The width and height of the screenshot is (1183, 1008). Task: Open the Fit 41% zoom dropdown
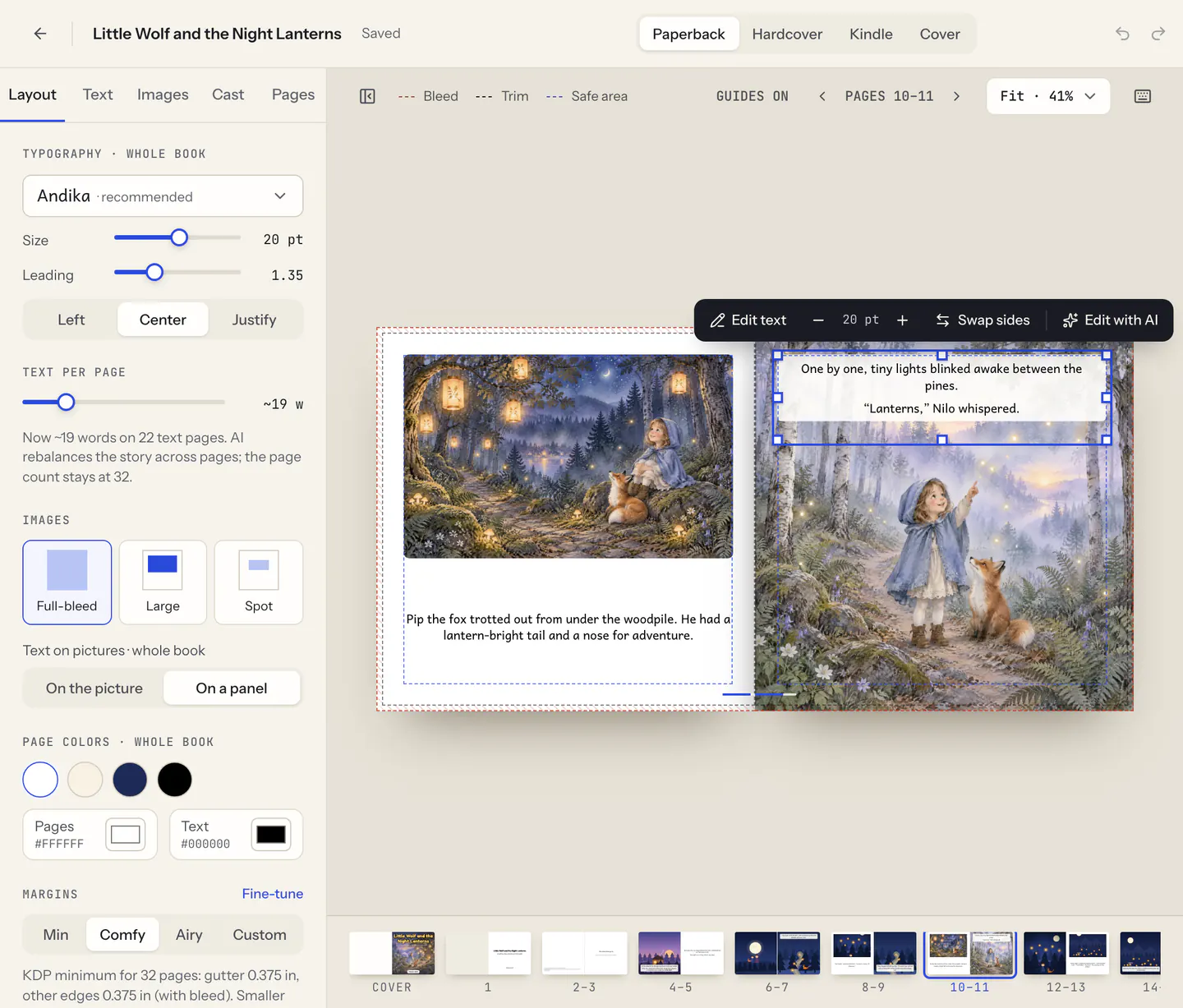click(1048, 96)
